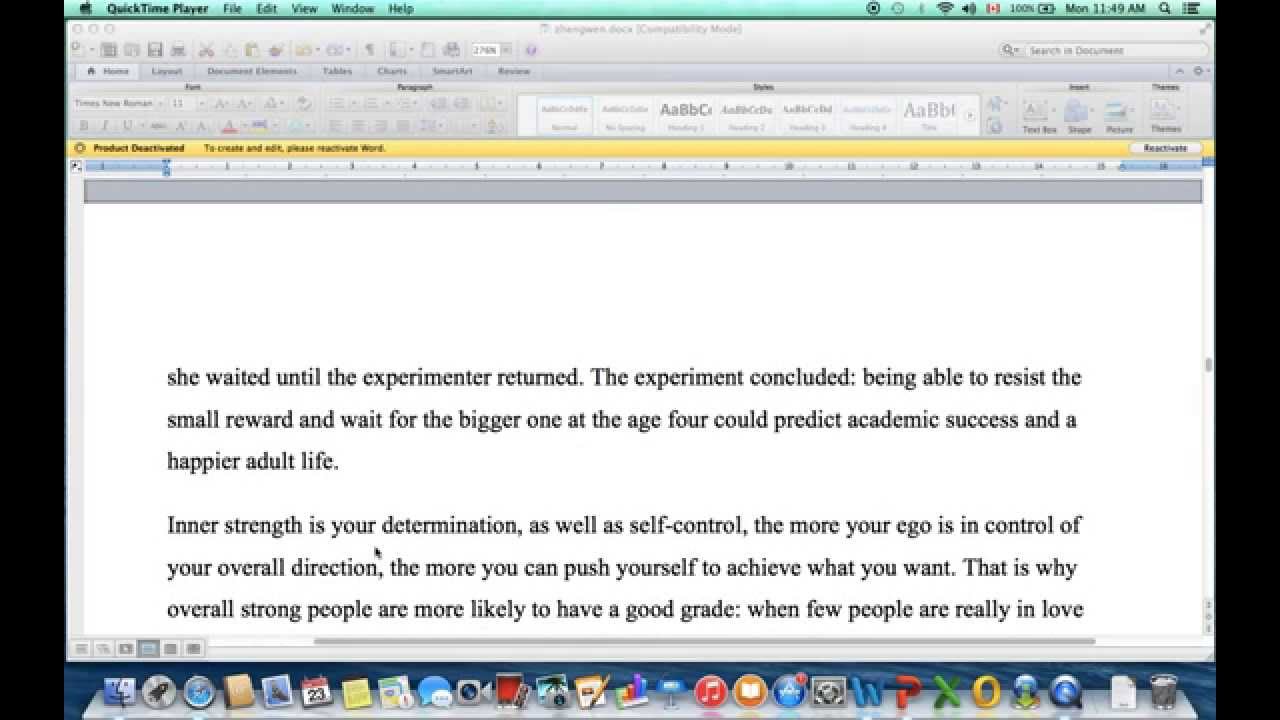
Task: Click the decrease indent icon
Action: coord(437,103)
